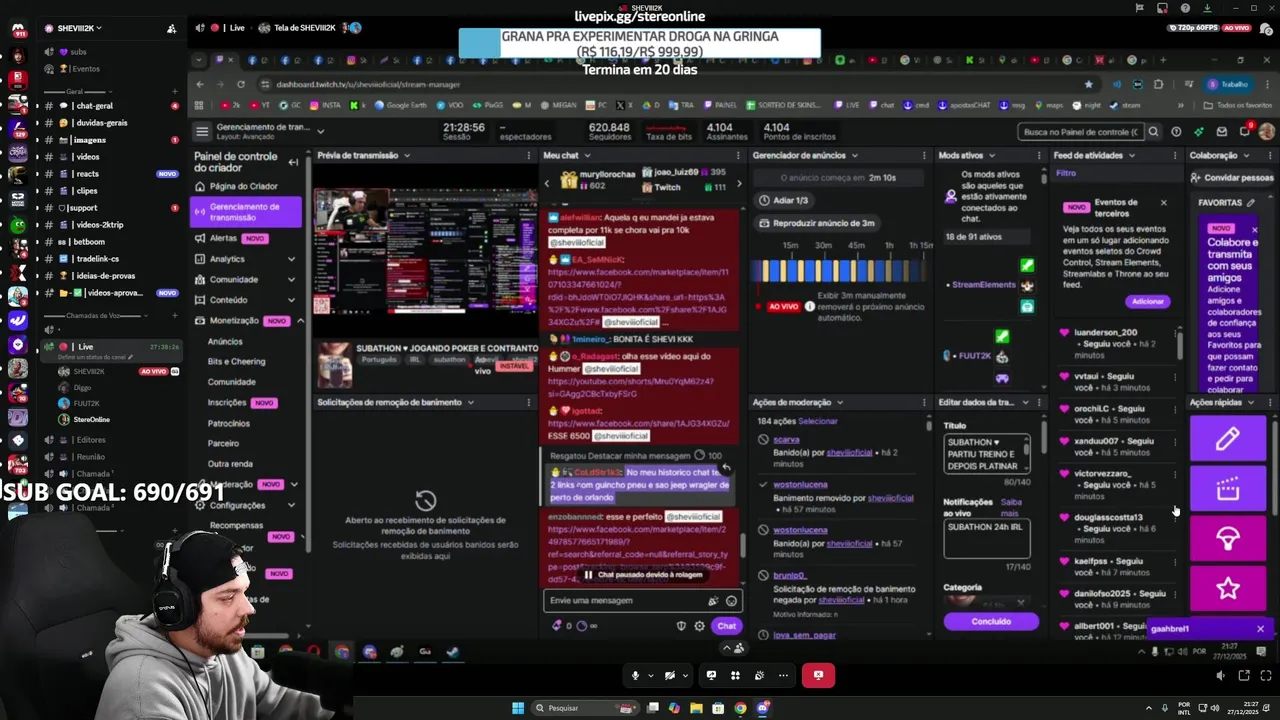Click the parachute raid quick action tile

[x=1228, y=539]
